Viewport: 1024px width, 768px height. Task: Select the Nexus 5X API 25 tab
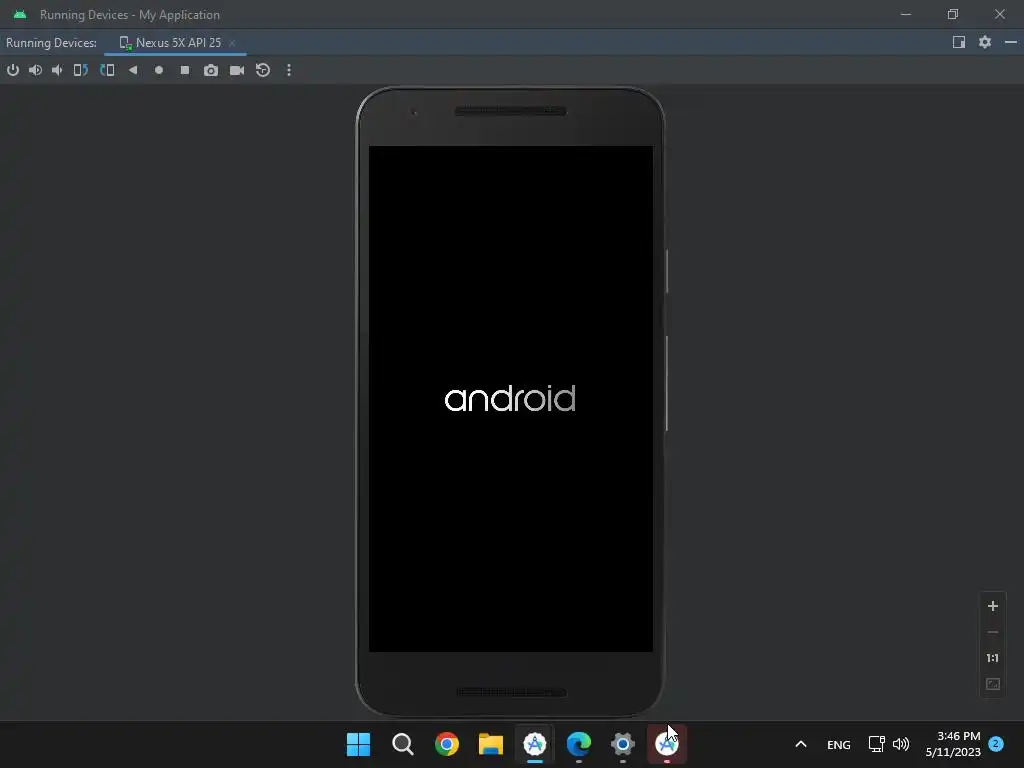point(170,42)
